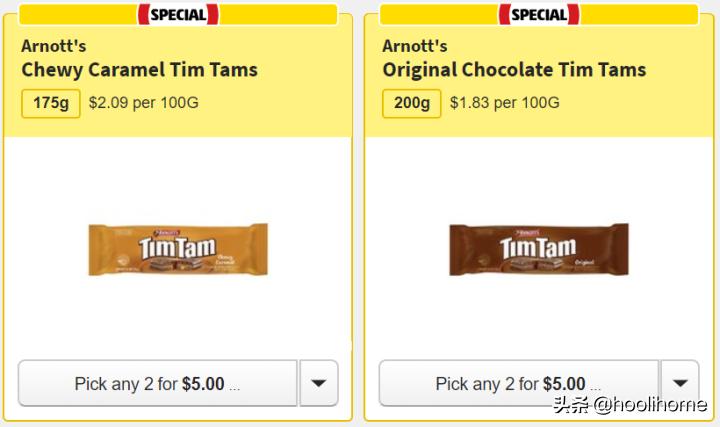Open the Original Chocolate Tim Tams title link
720x427 pixels.
tap(514, 70)
